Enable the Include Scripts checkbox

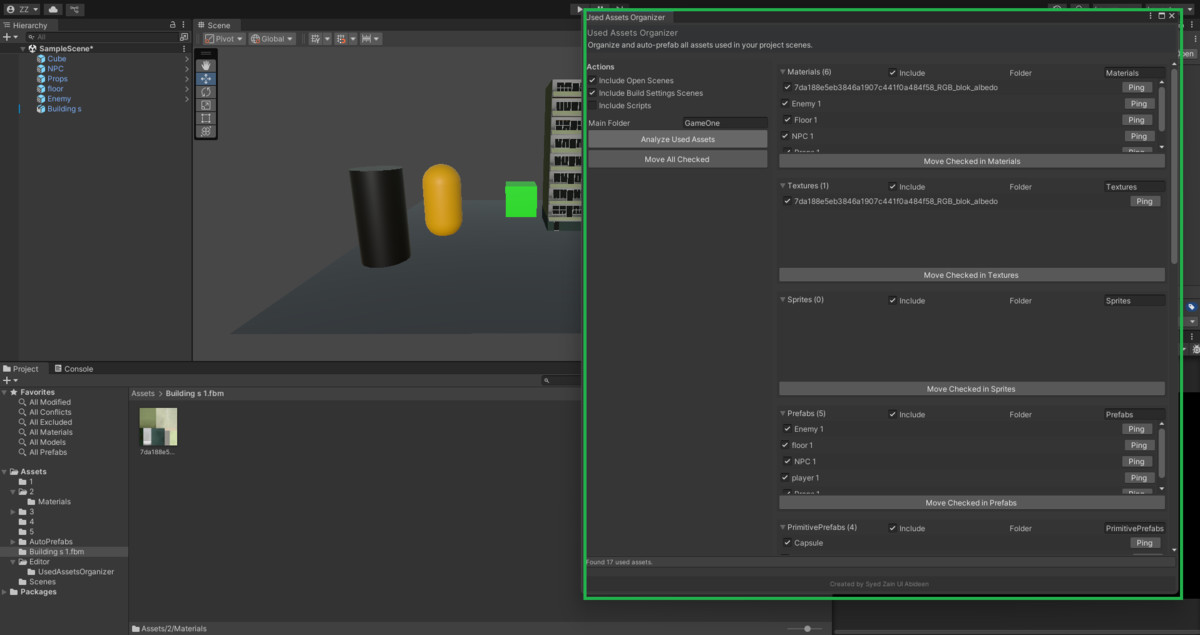[592, 105]
